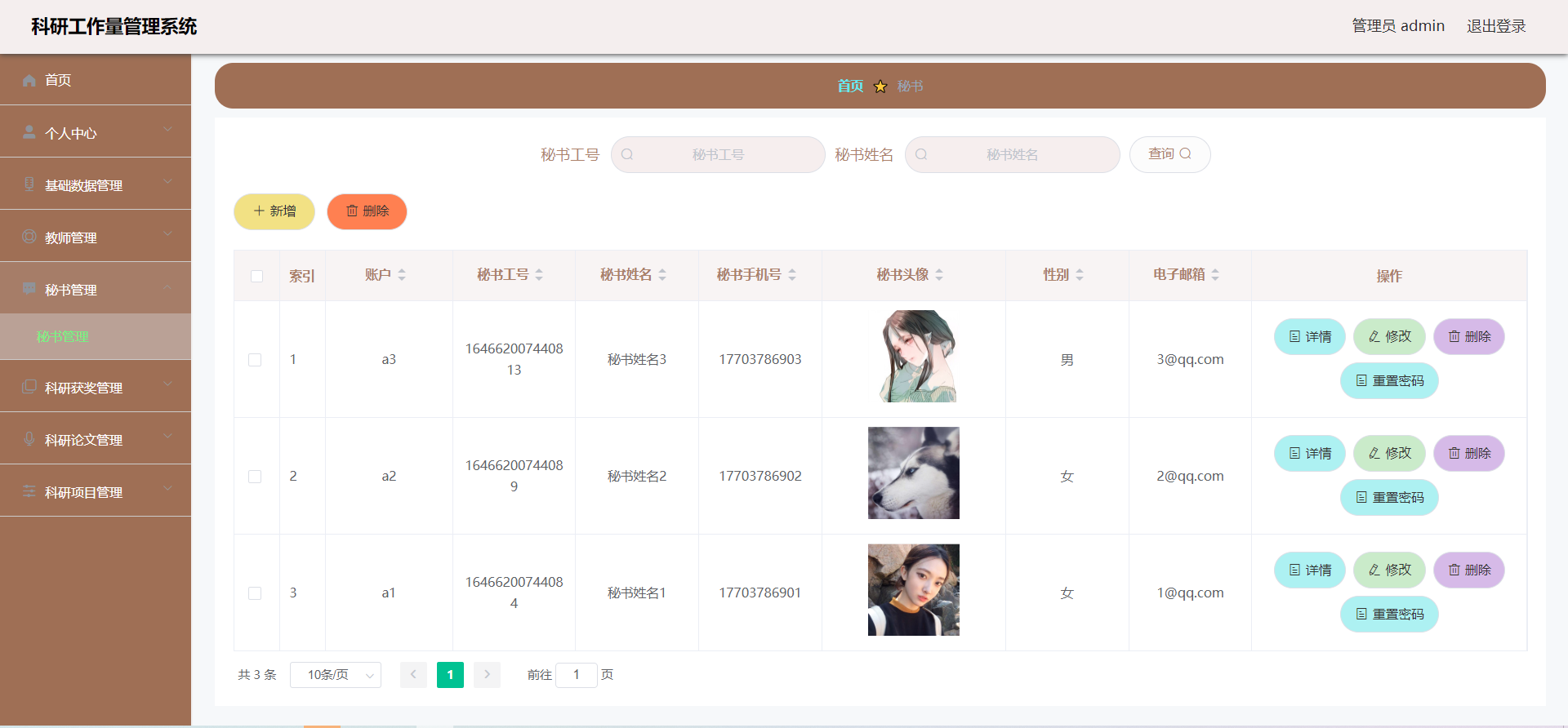Go to the next page arrow
Screen dimensions: 1568x728
click(x=487, y=674)
